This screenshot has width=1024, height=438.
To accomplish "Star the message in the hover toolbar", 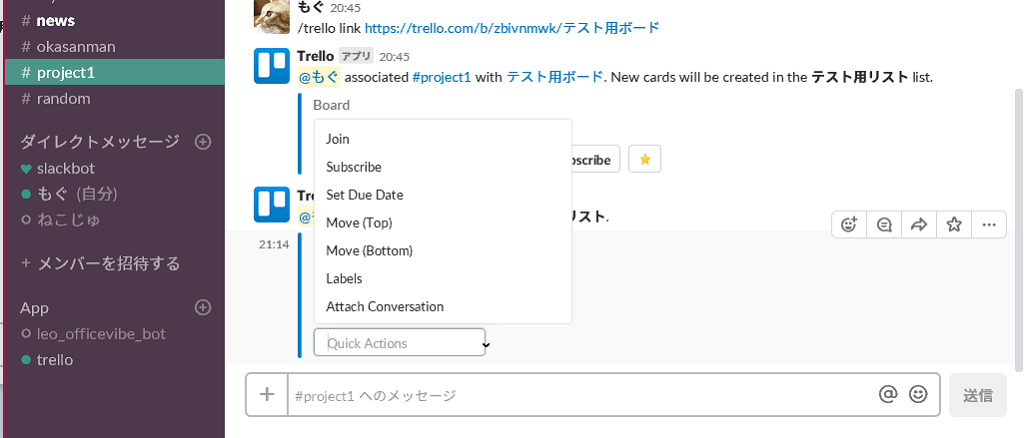I will [x=954, y=225].
